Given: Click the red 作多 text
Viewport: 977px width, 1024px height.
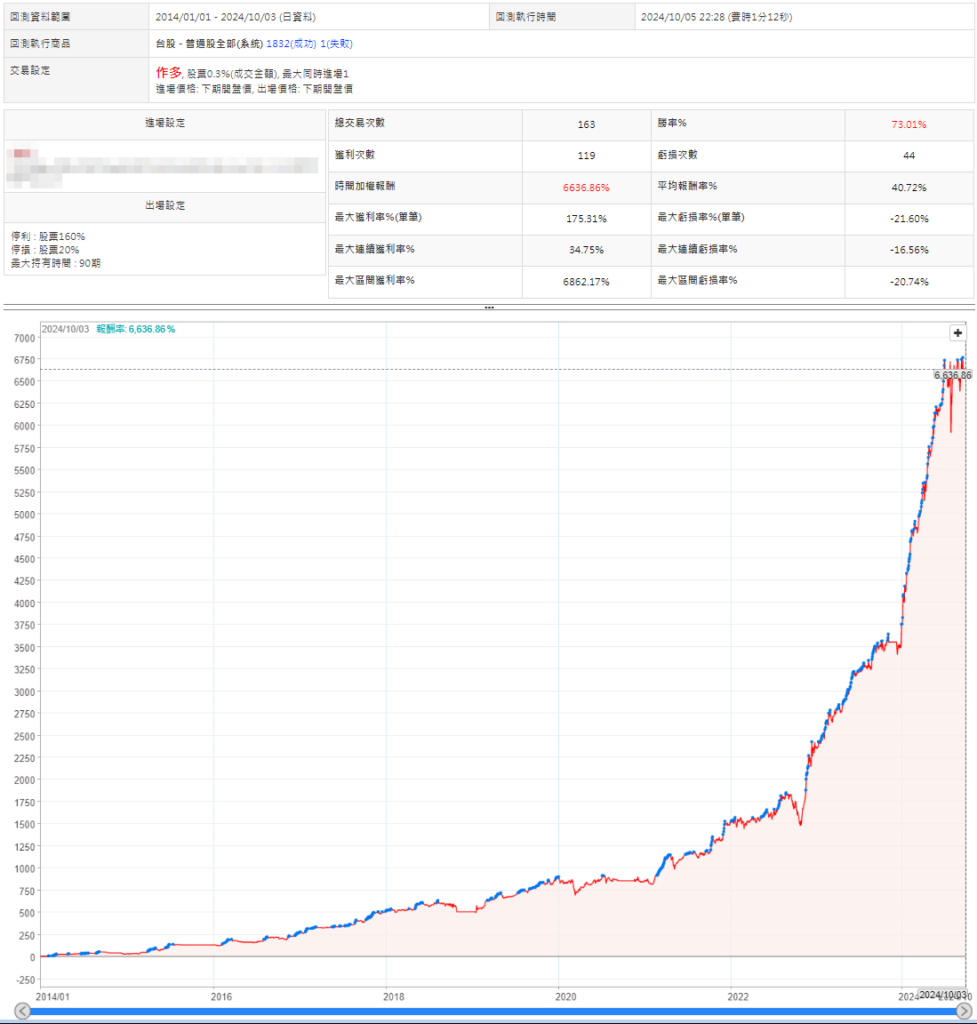Looking at the screenshot, I should 168,72.
